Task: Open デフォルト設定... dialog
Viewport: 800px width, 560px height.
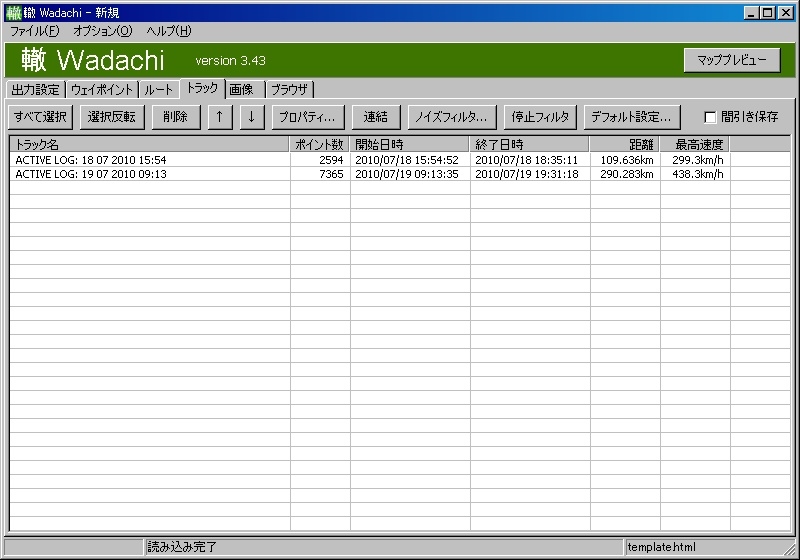Action: [x=632, y=117]
